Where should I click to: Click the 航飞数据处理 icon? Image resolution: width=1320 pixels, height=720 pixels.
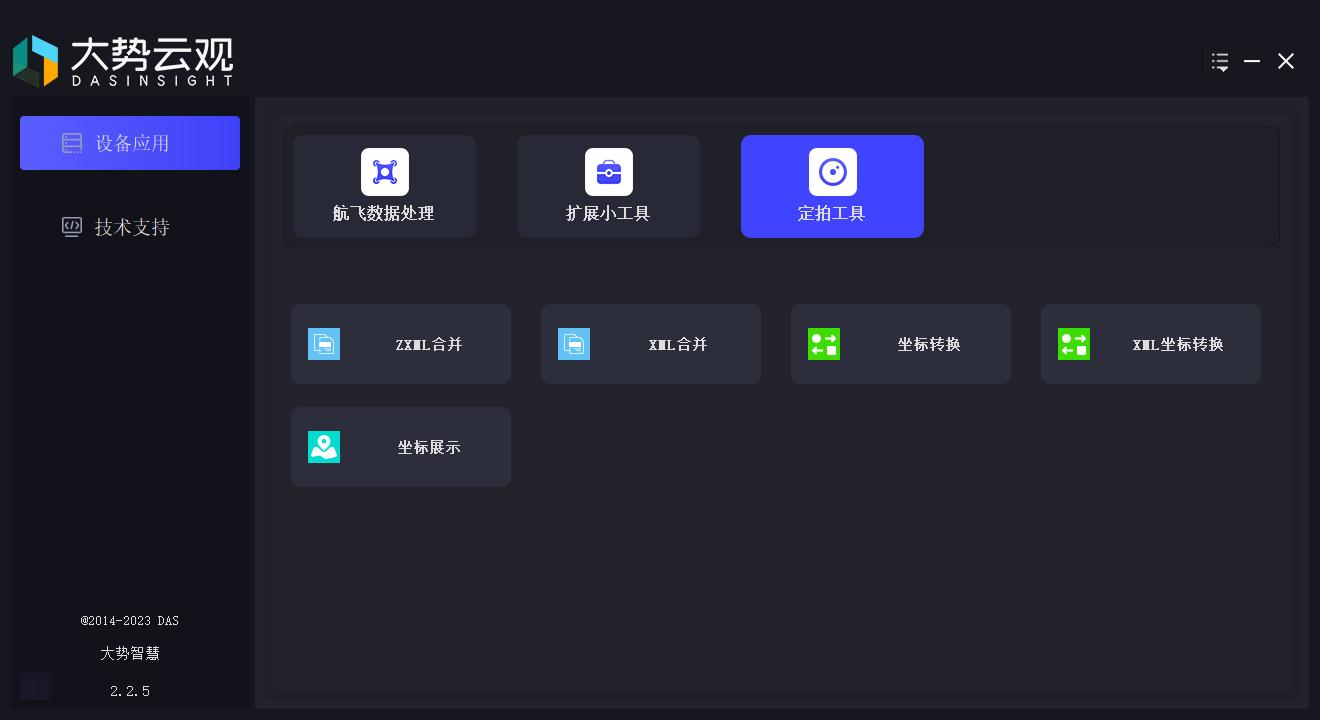click(385, 172)
